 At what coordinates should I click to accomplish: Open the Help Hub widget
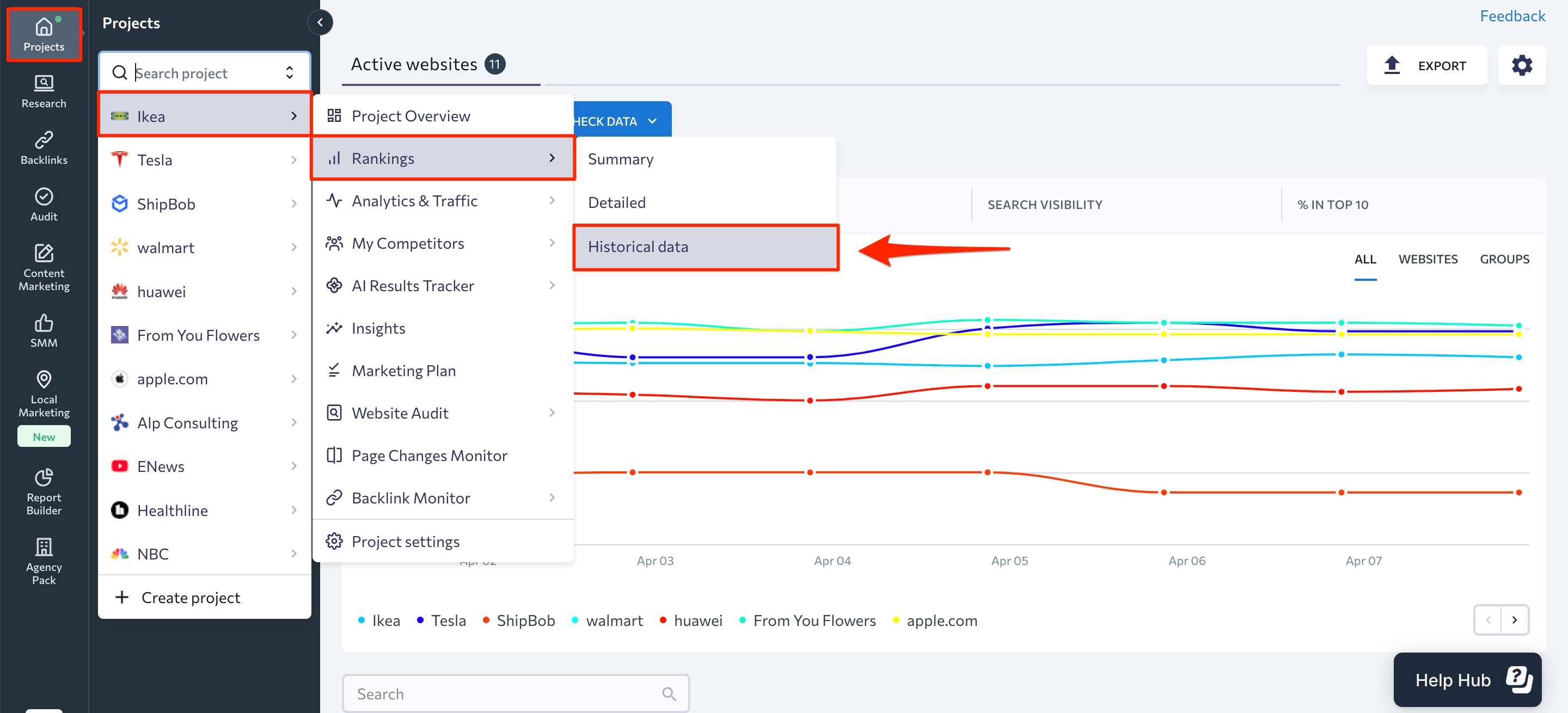click(x=1467, y=680)
